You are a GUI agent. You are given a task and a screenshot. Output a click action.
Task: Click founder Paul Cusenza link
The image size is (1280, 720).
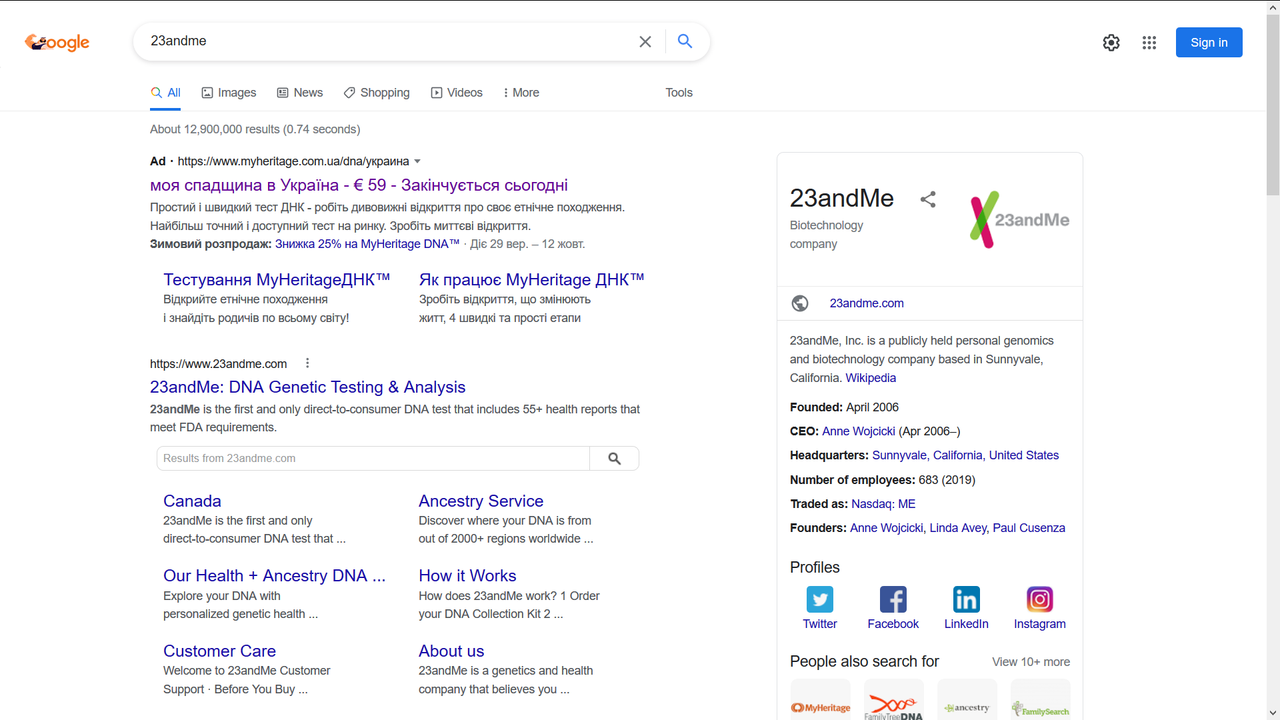pos(1029,528)
